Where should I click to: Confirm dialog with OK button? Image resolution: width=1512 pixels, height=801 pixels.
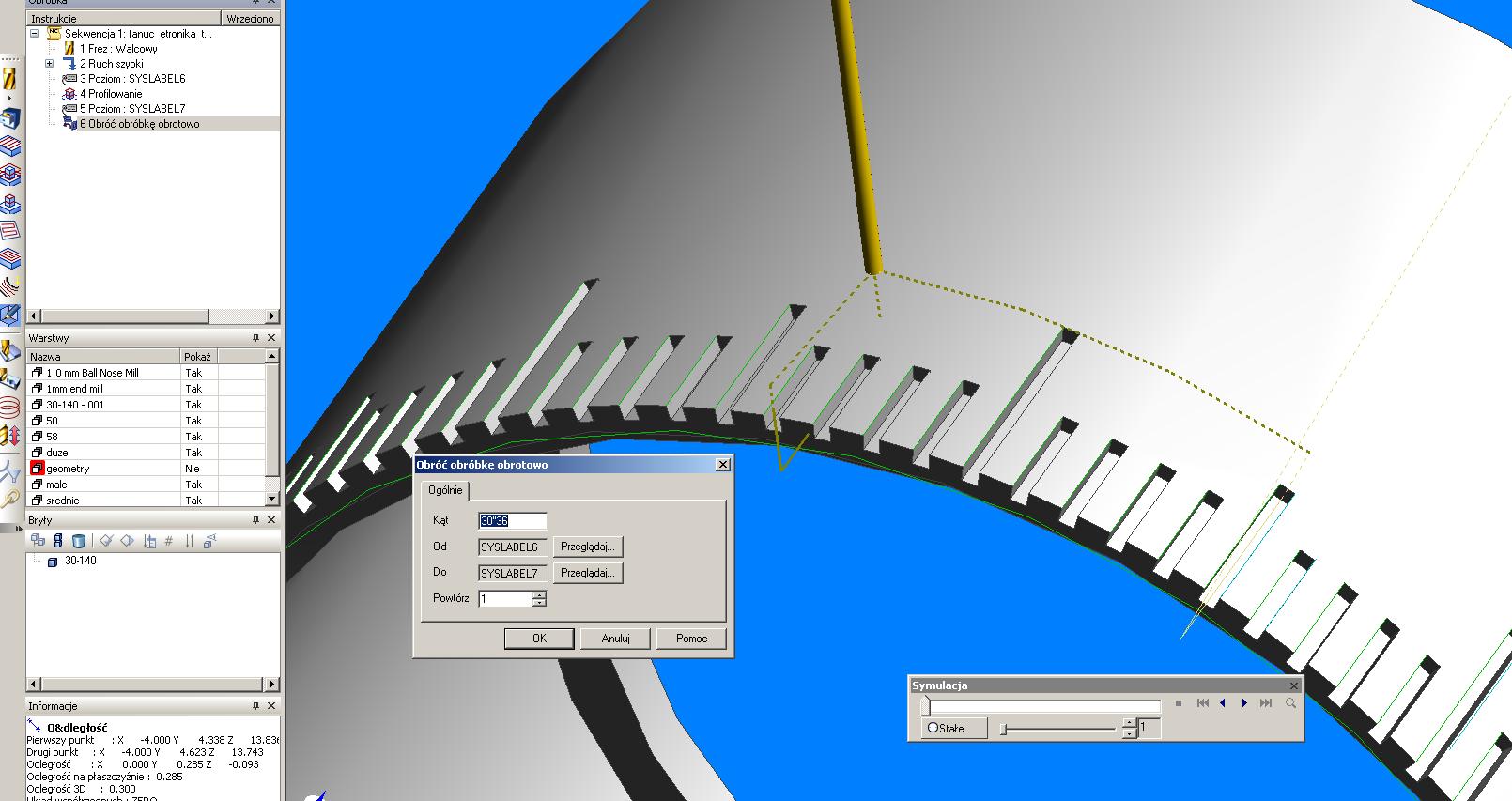(x=539, y=639)
